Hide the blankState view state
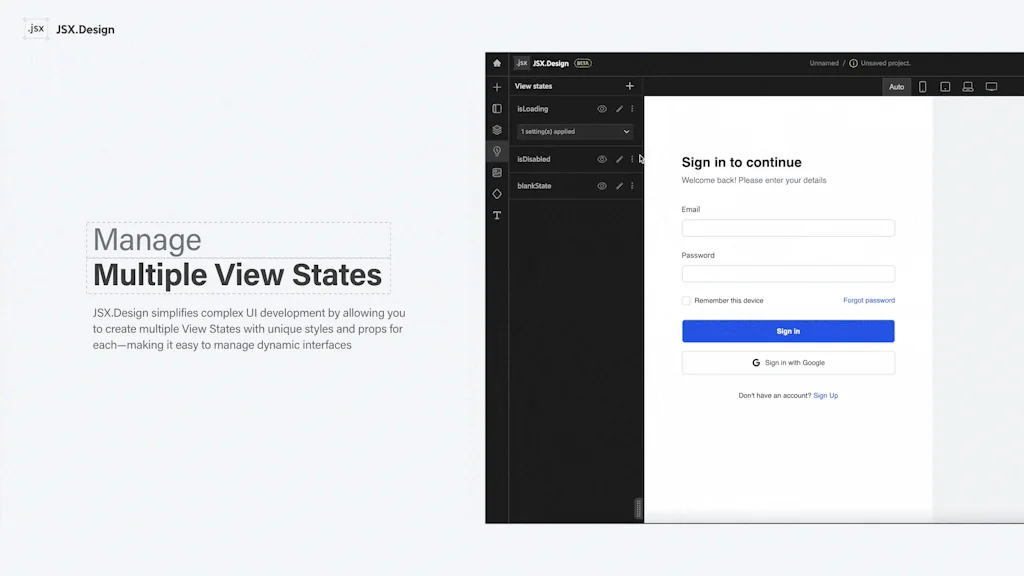Image resolution: width=1024 pixels, height=576 pixels. (x=602, y=186)
